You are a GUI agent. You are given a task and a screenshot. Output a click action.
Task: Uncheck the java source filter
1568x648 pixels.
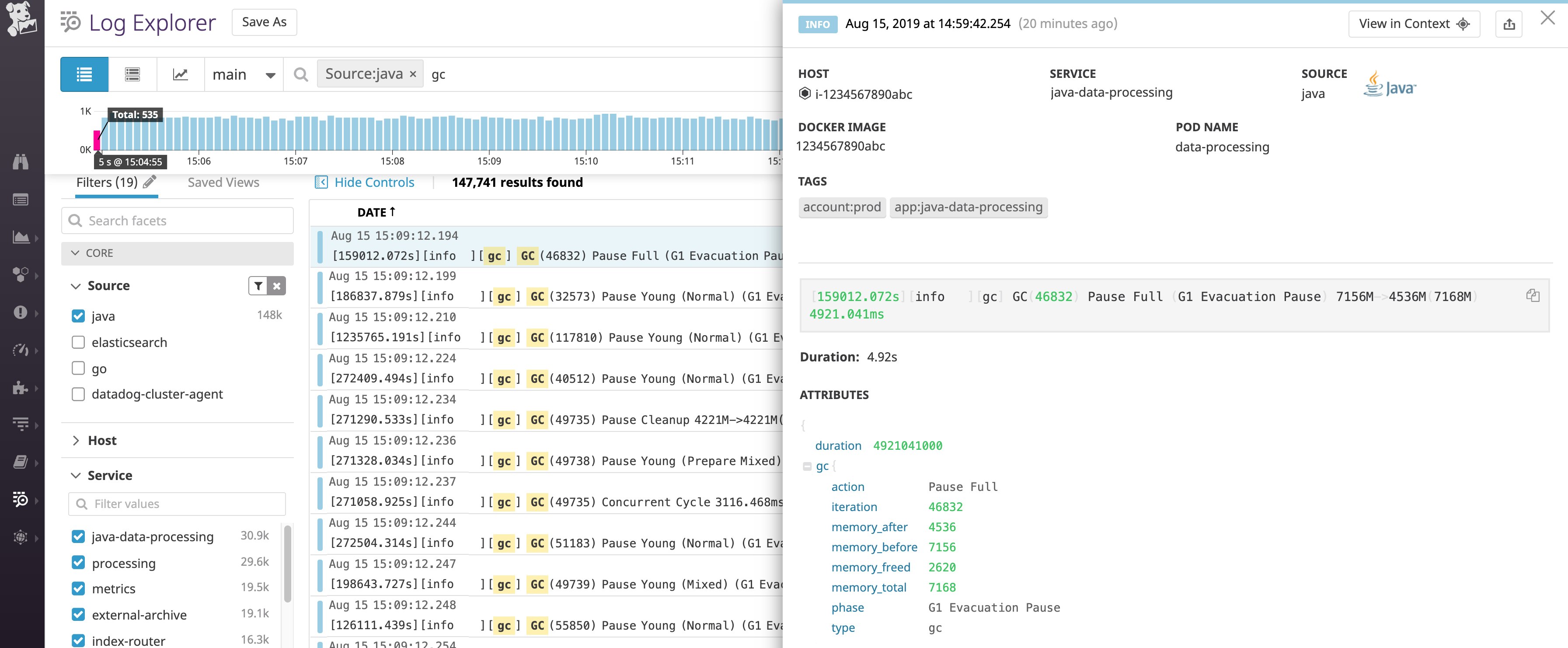coord(78,316)
